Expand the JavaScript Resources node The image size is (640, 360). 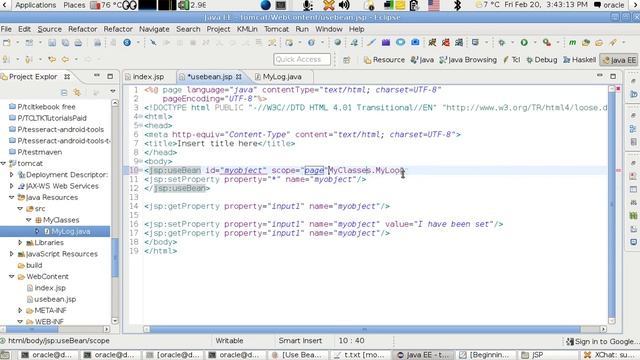(x=11, y=254)
